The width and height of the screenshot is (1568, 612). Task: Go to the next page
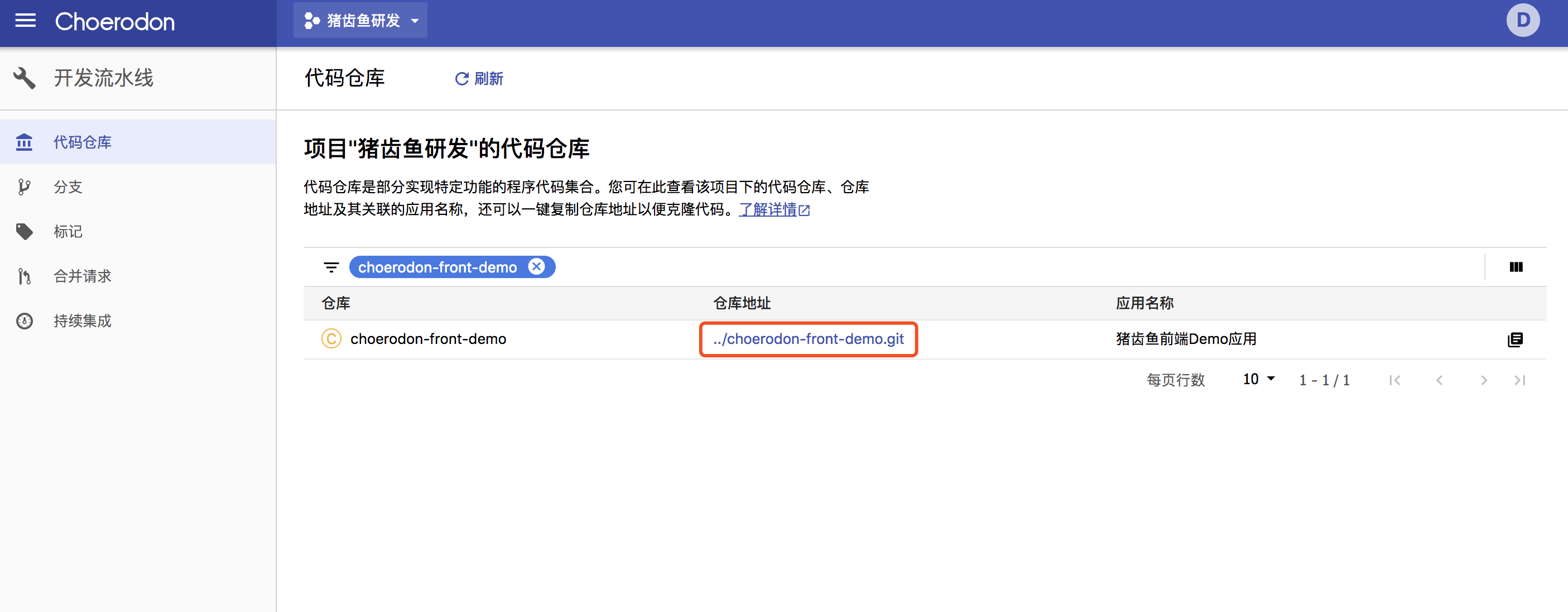[1483, 380]
